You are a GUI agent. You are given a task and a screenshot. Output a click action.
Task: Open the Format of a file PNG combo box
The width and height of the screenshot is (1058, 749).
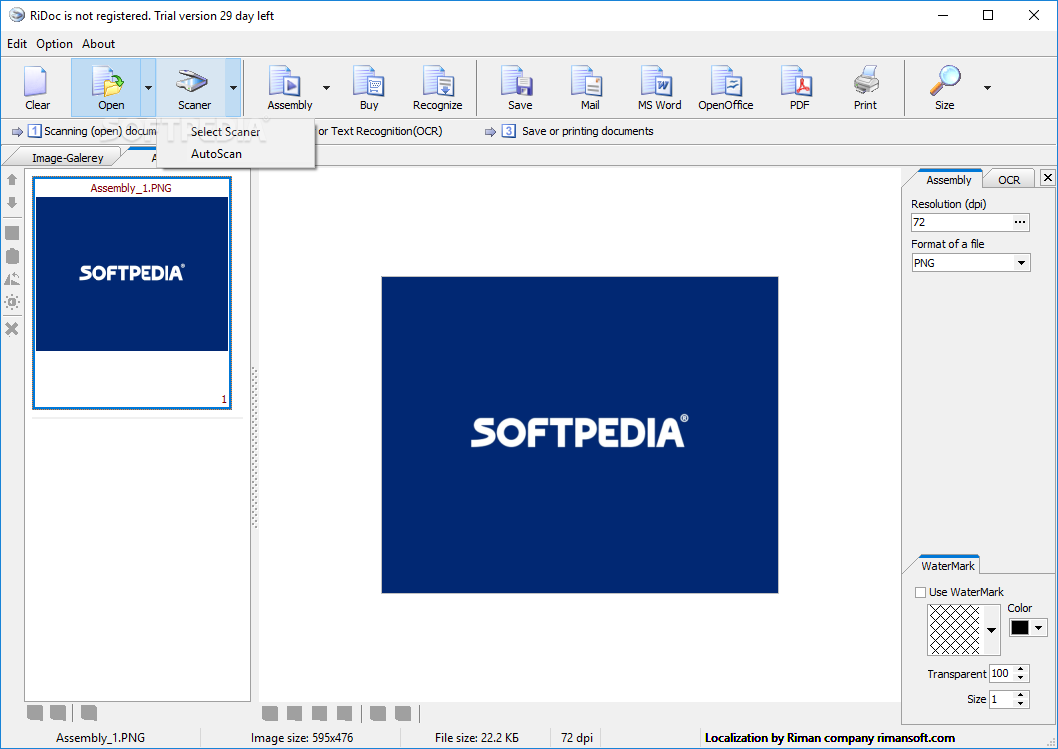[x=970, y=263]
